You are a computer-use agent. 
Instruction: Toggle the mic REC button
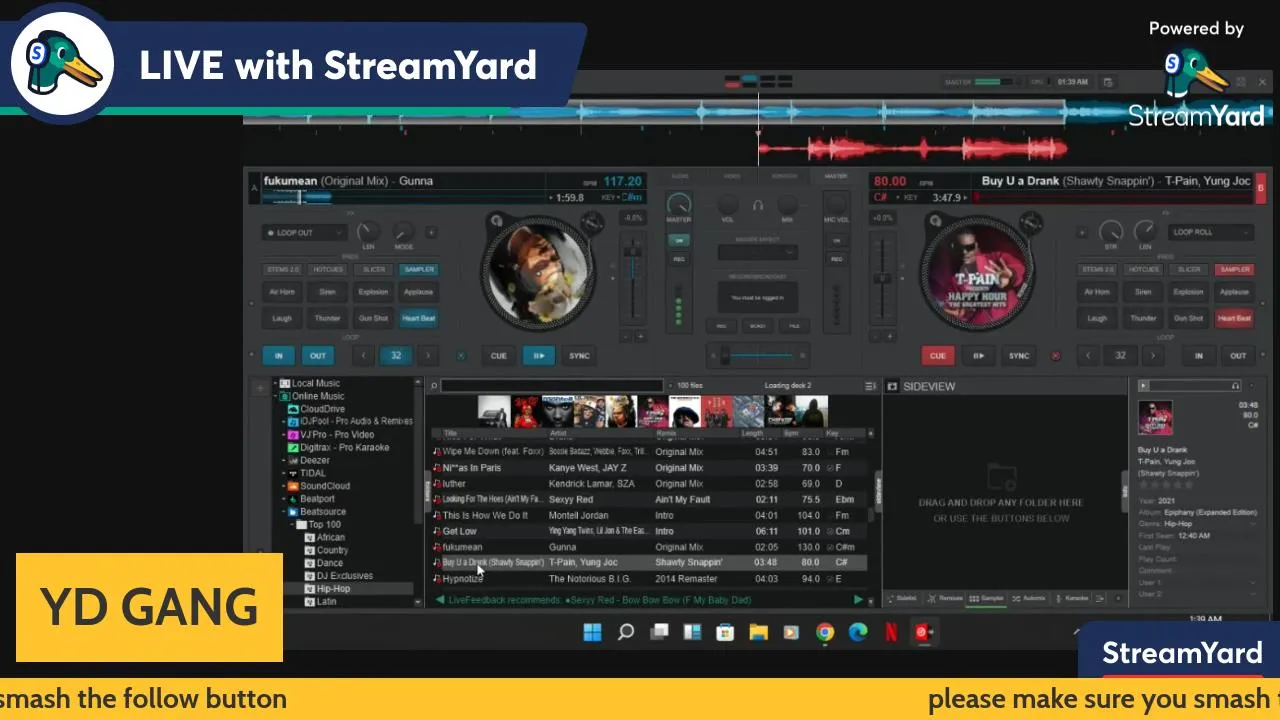836,259
